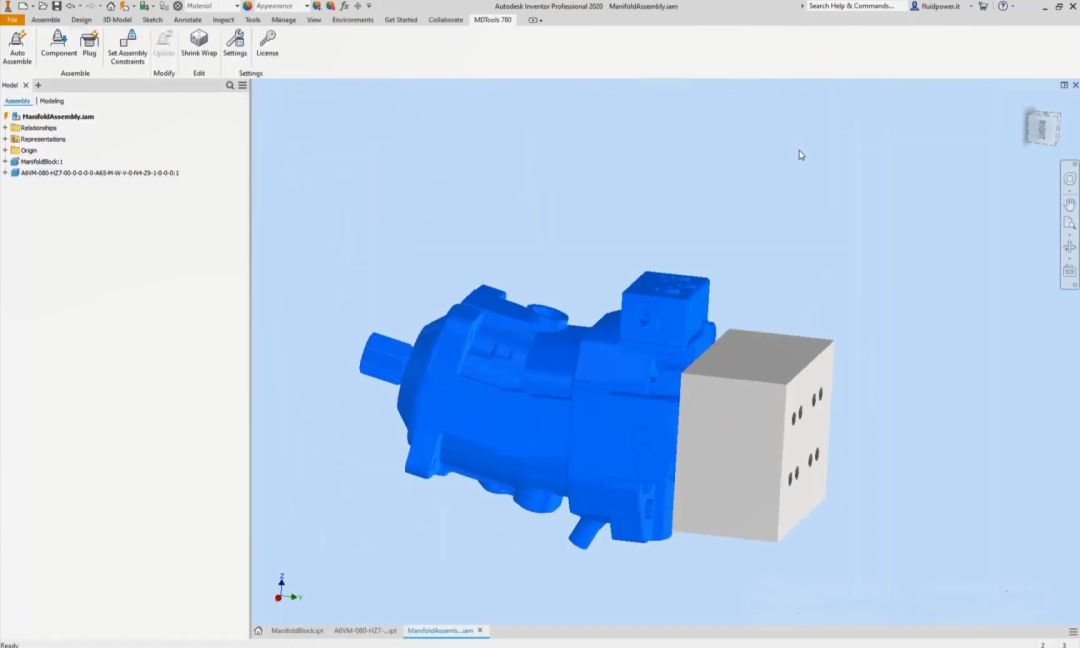Run the Auto Assemble tool
Screen dimensions: 1080x648
[x=17, y=47]
